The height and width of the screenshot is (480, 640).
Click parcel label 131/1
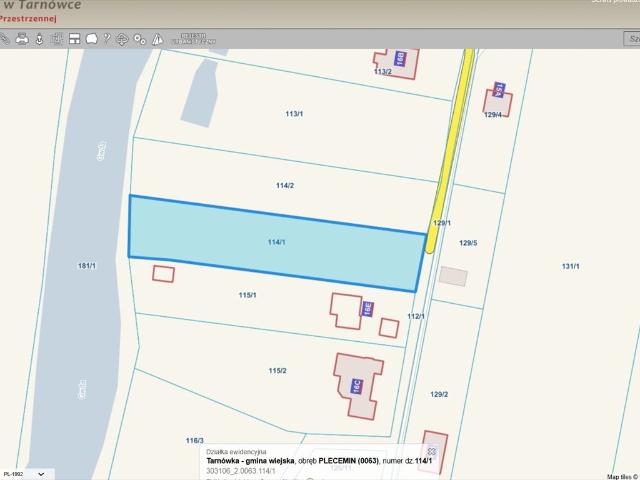(x=571, y=267)
